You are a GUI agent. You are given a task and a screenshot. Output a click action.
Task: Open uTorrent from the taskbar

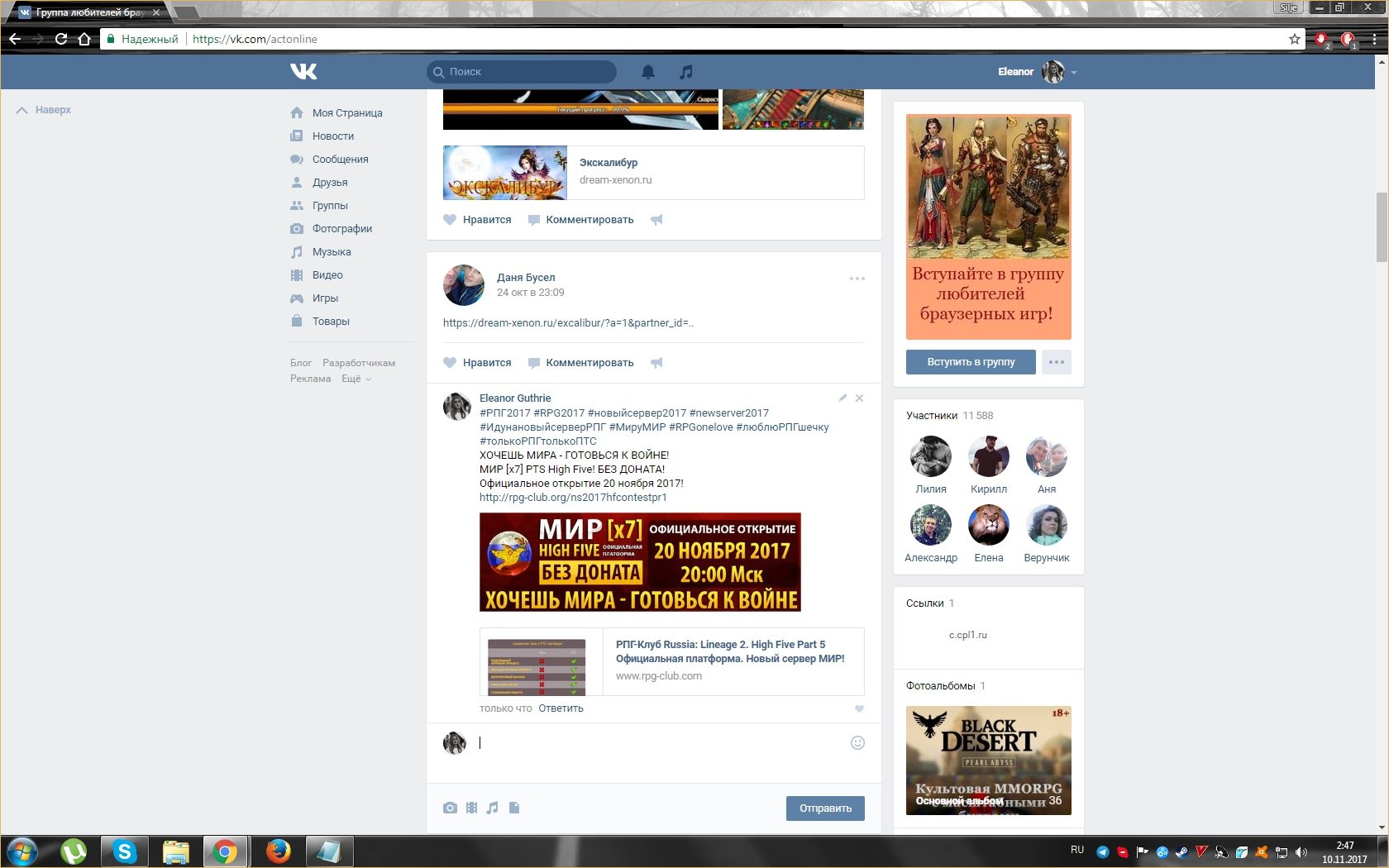[x=74, y=851]
